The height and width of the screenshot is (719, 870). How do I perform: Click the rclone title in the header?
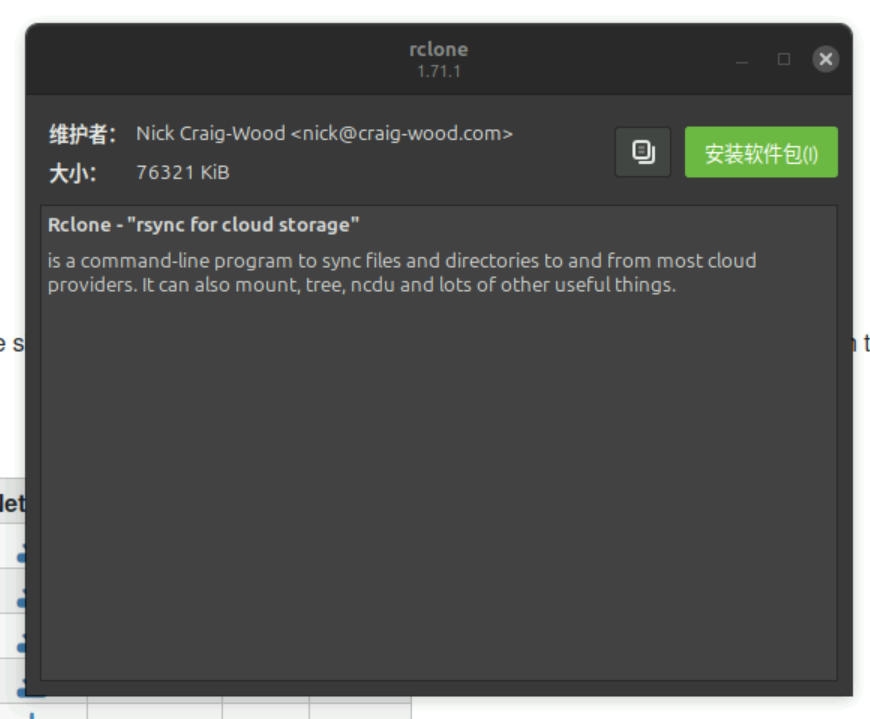pos(438,49)
